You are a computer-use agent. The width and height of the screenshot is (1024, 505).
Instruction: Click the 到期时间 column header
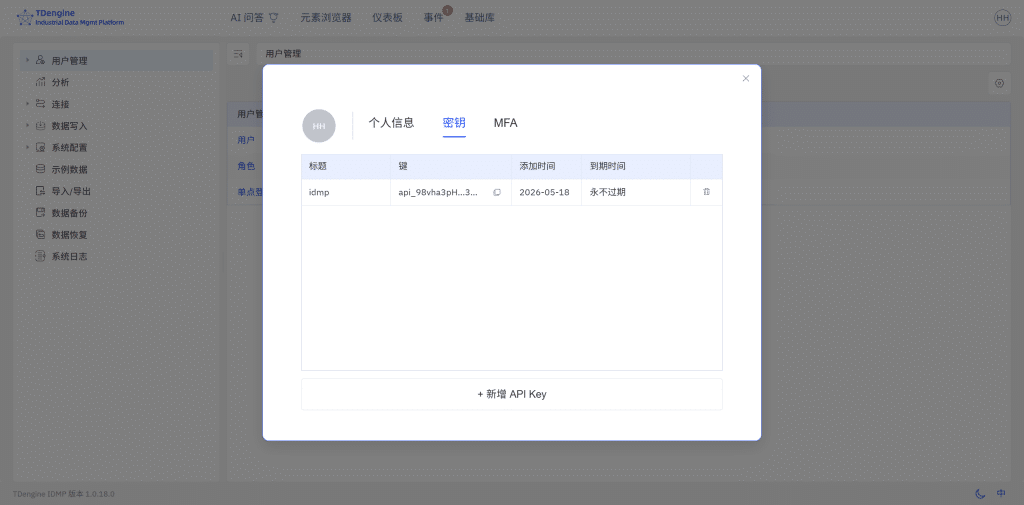[x=635, y=167]
